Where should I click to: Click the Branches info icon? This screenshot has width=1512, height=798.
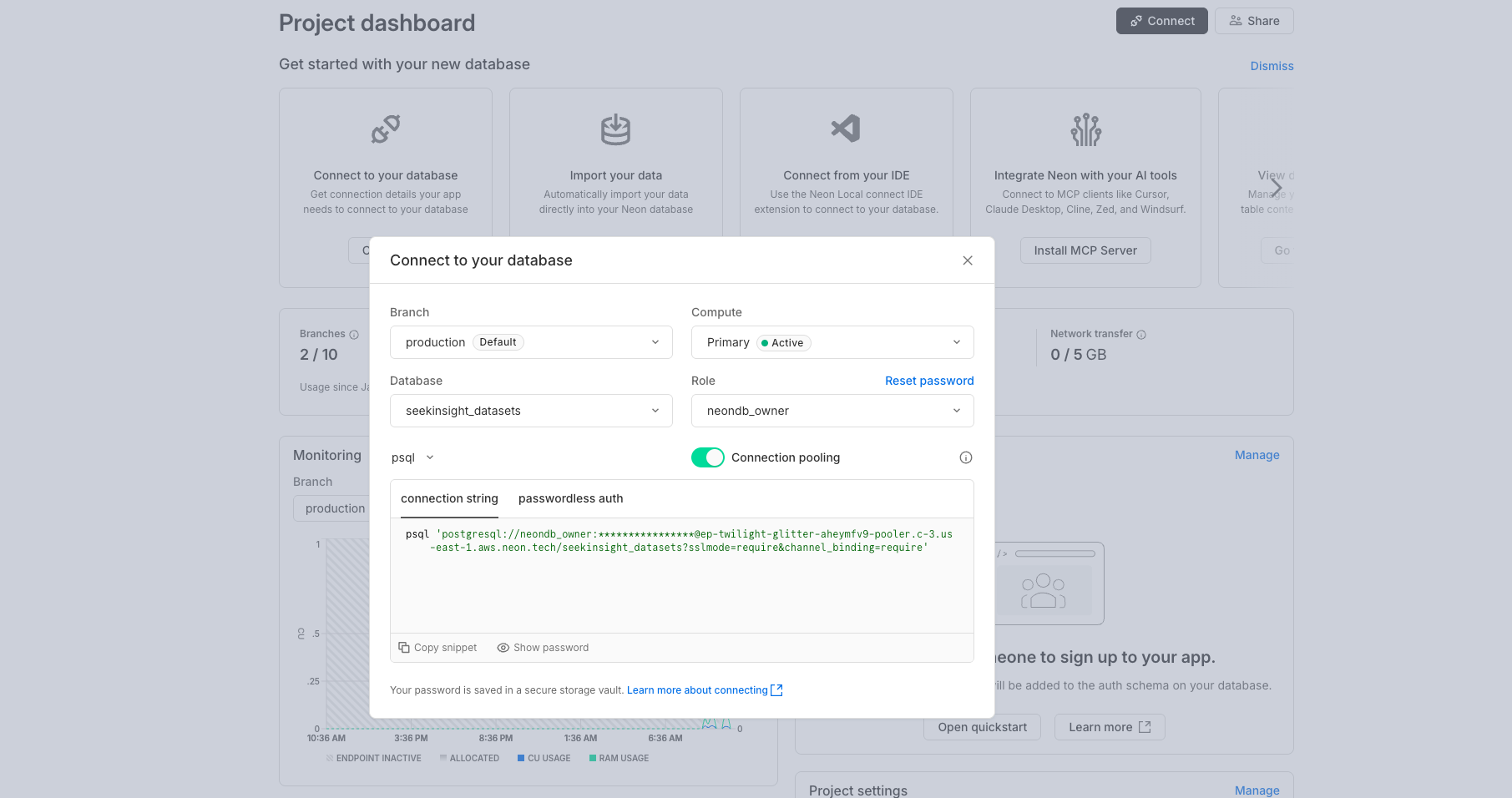[354, 335]
